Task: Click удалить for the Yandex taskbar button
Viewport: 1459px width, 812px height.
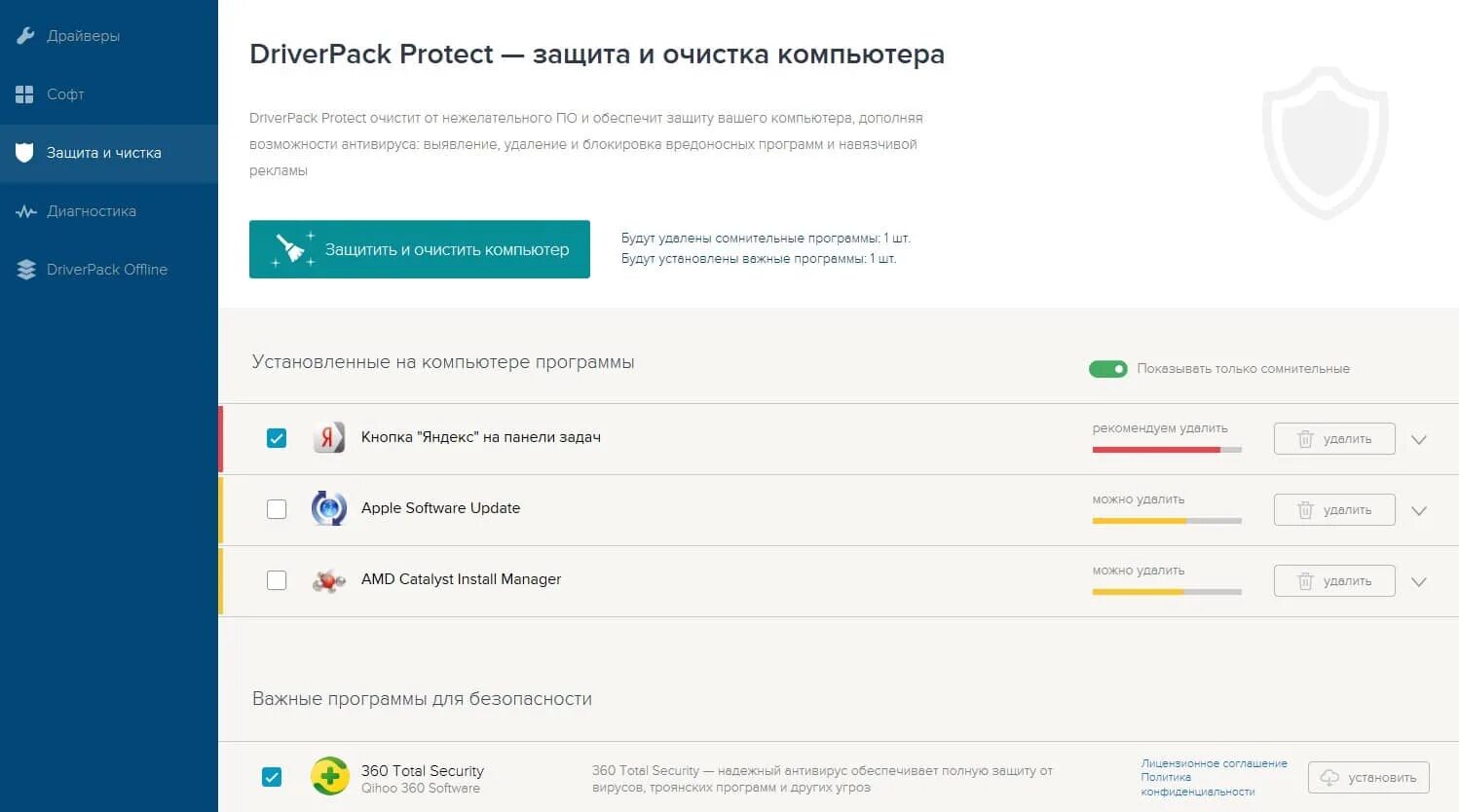Action: [x=1334, y=439]
